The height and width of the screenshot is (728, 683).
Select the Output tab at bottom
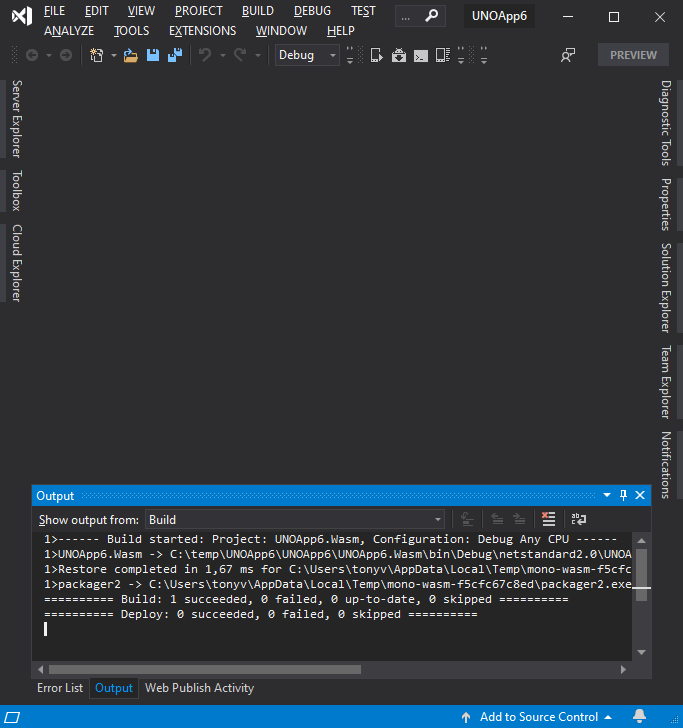point(114,688)
